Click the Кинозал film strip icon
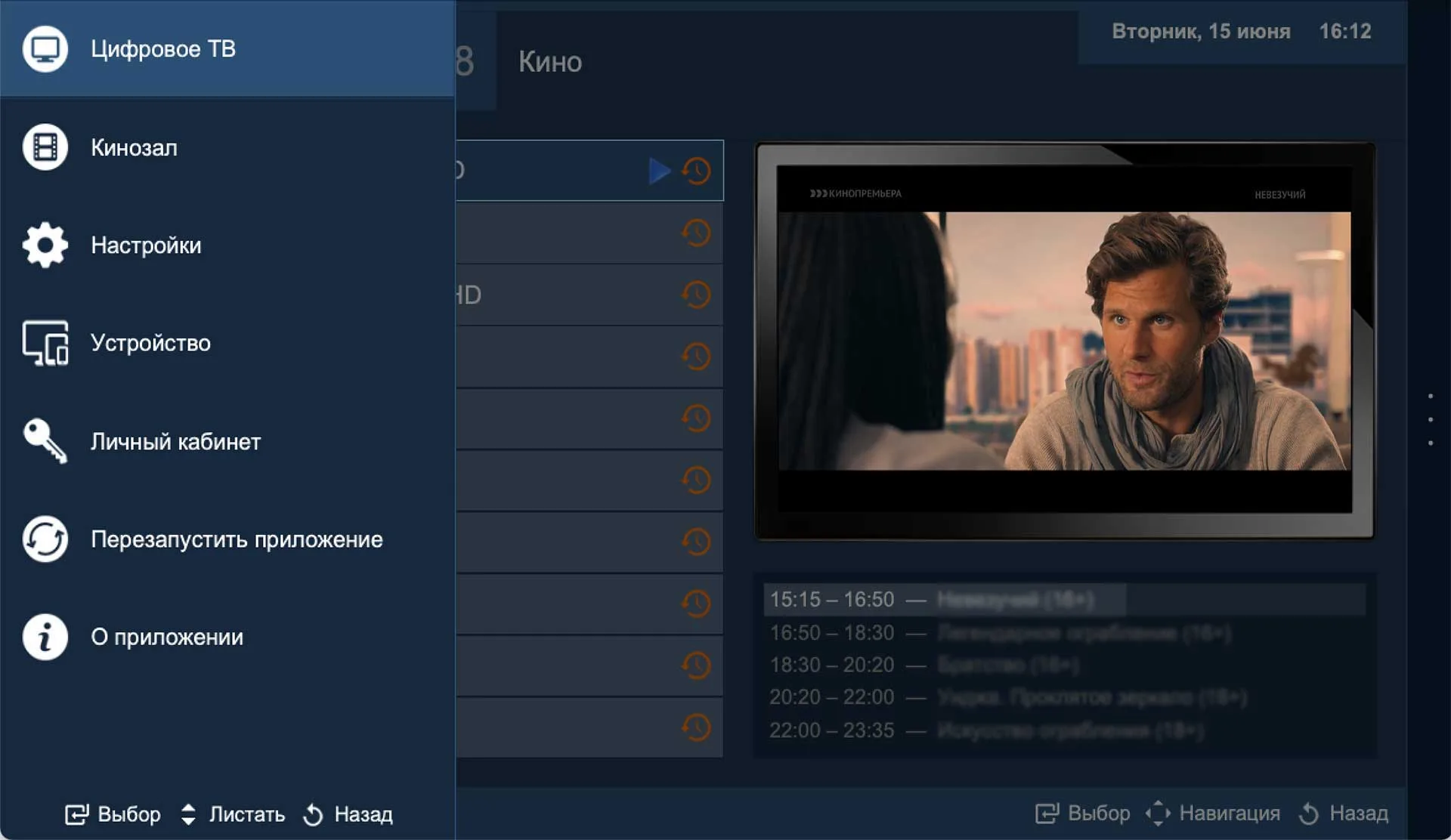 pos(45,147)
